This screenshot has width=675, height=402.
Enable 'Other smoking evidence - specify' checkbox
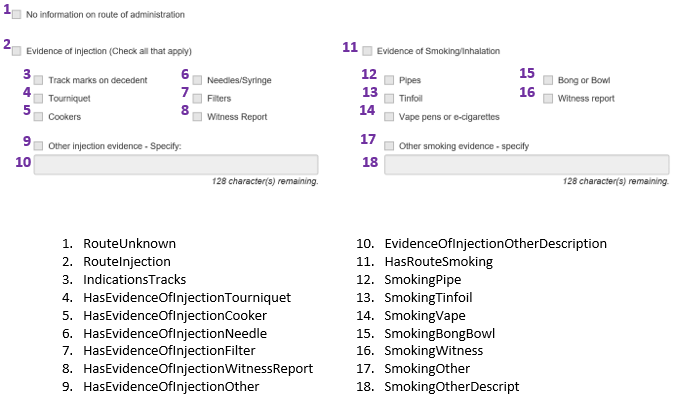pos(389,145)
